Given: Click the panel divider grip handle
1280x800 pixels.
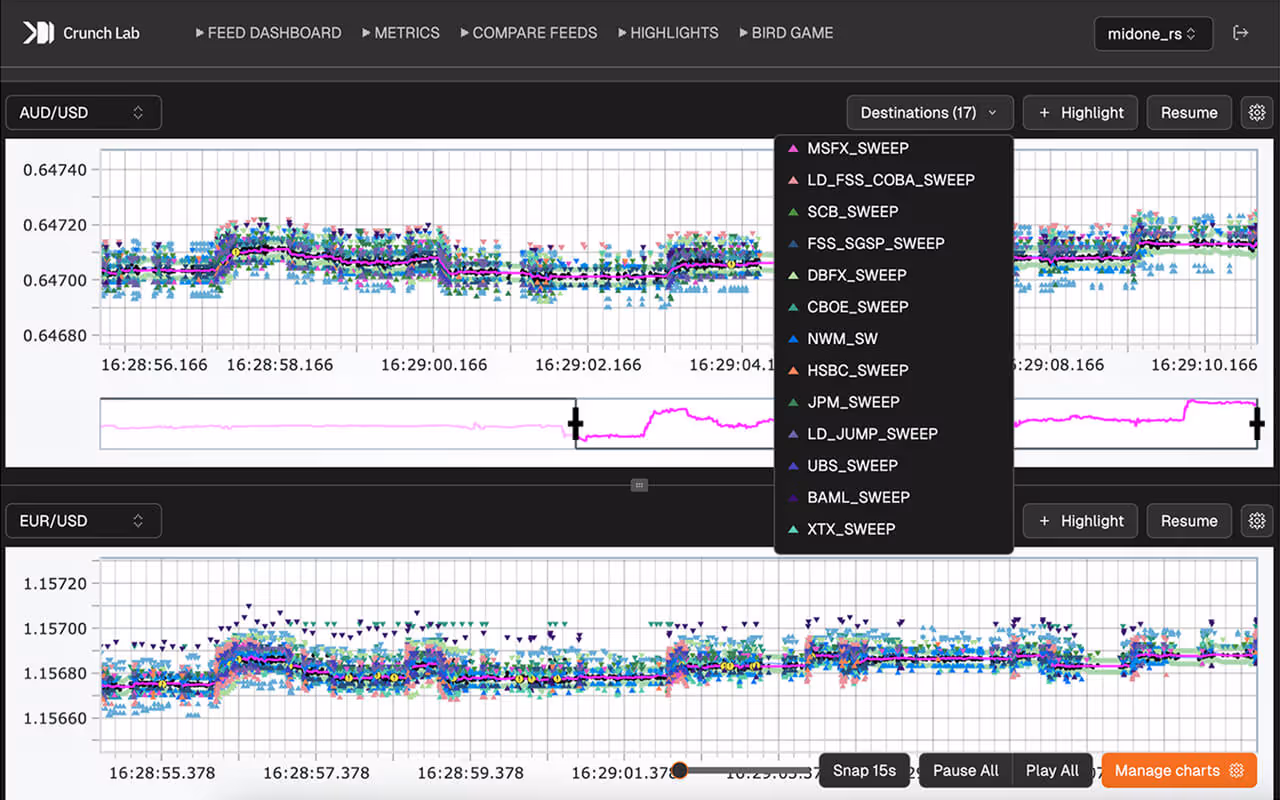Looking at the screenshot, I should pyautogui.click(x=640, y=485).
